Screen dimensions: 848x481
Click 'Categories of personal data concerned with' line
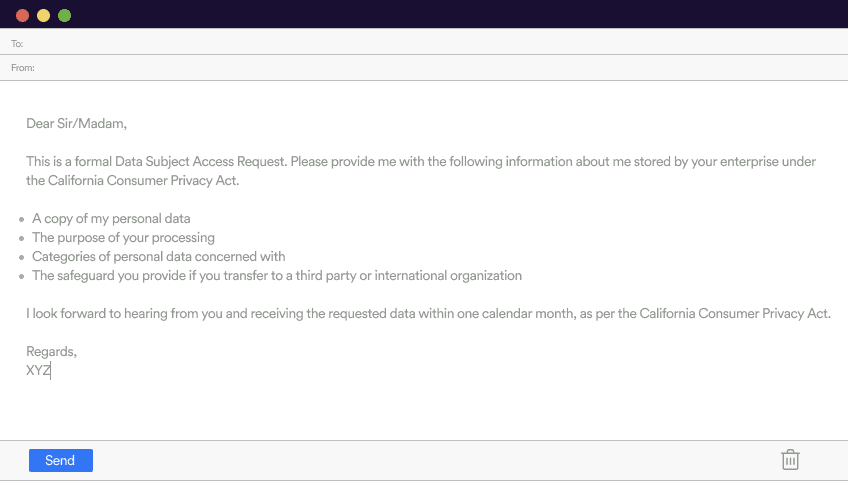coord(158,256)
